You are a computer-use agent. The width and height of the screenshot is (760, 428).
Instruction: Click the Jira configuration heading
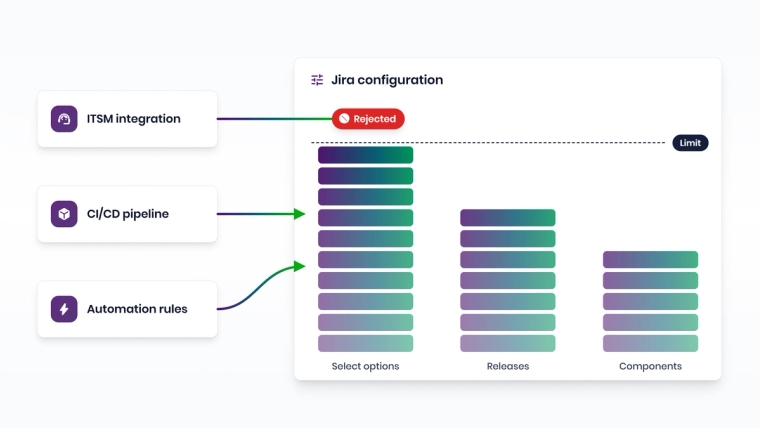click(x=387, y=80)
